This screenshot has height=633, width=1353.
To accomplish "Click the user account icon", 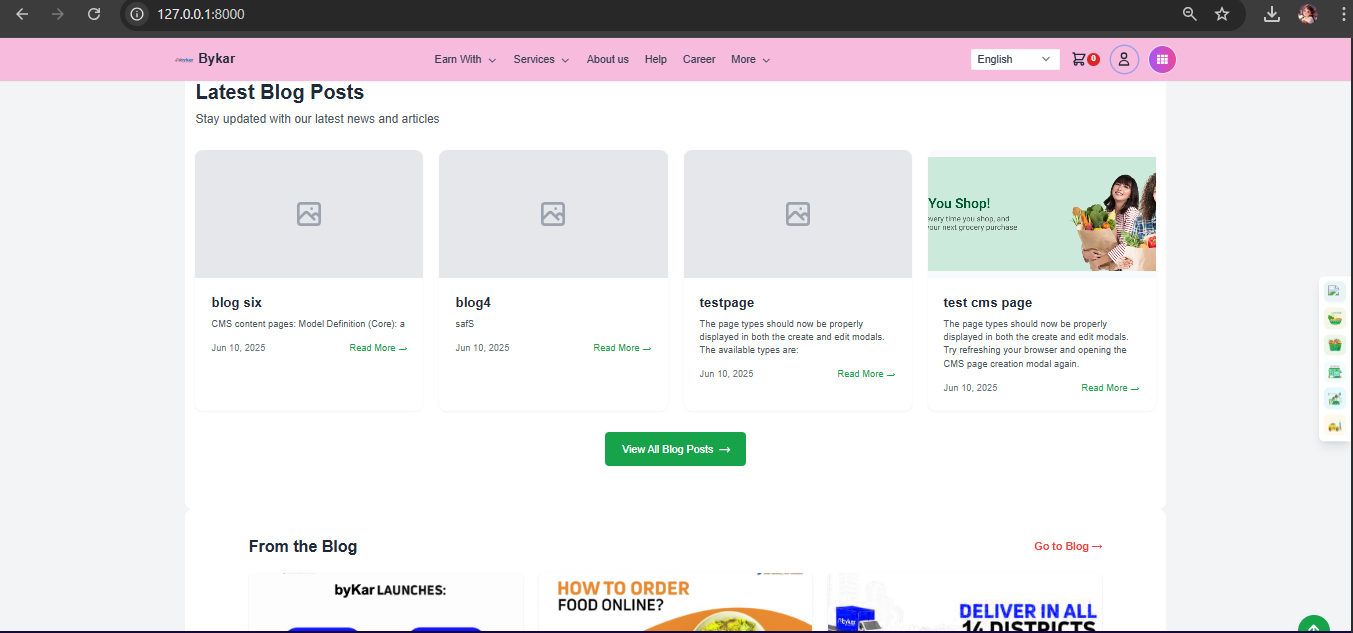I will [x=1123, y=59].
